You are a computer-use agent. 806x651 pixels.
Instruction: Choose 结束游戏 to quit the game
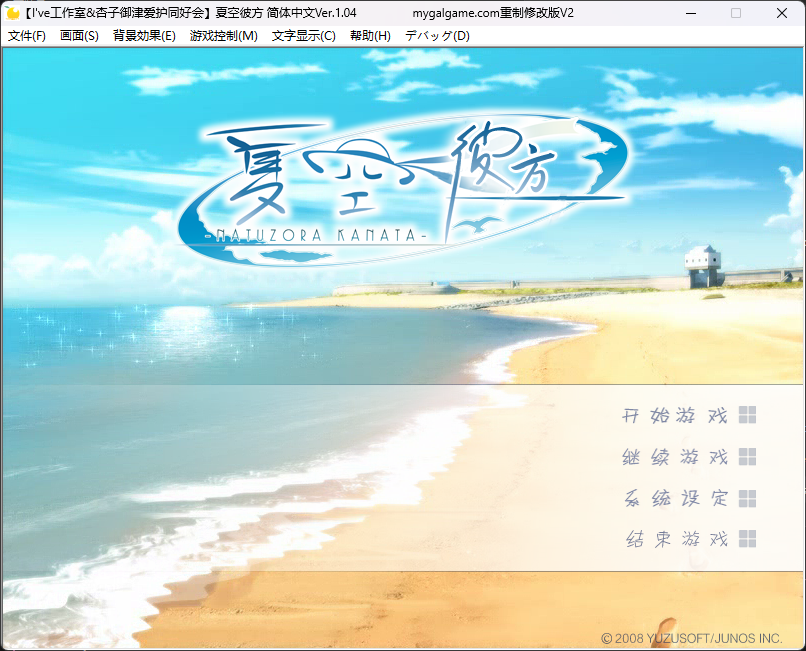pyautogui.click(x=676, y=539)
